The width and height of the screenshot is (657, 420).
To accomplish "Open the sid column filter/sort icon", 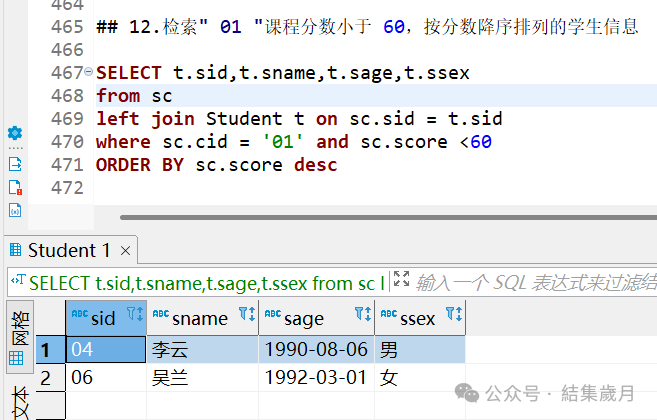I will [x=135, y=314].
